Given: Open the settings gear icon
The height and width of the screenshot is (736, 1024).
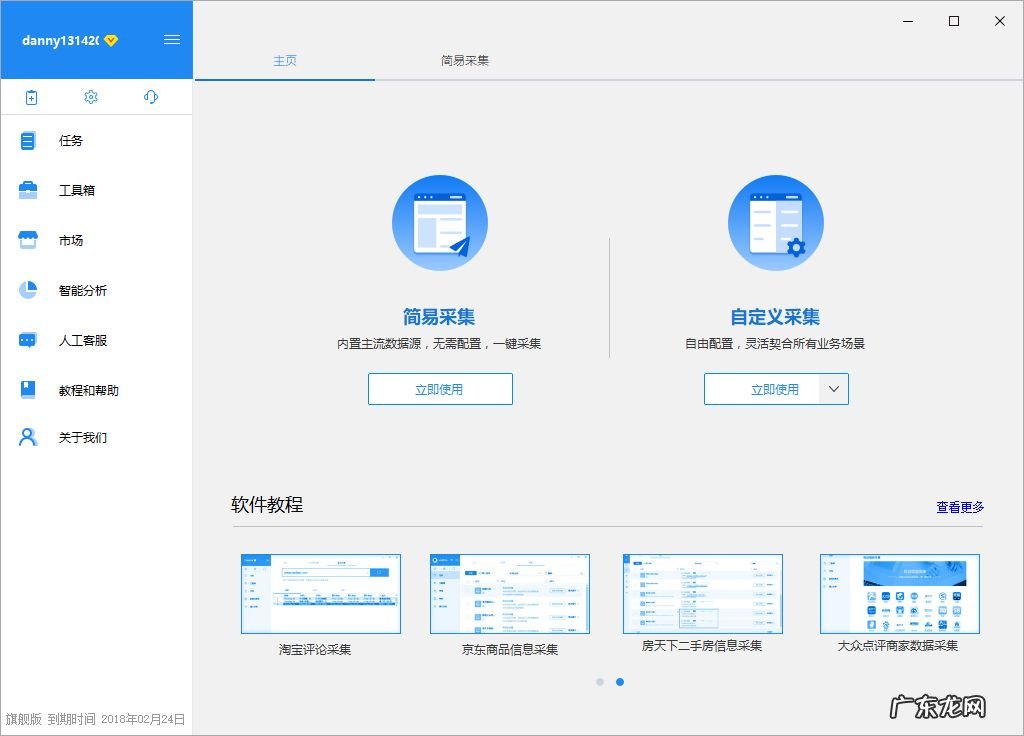Looking at the screenshot, I should coord(91,97).
